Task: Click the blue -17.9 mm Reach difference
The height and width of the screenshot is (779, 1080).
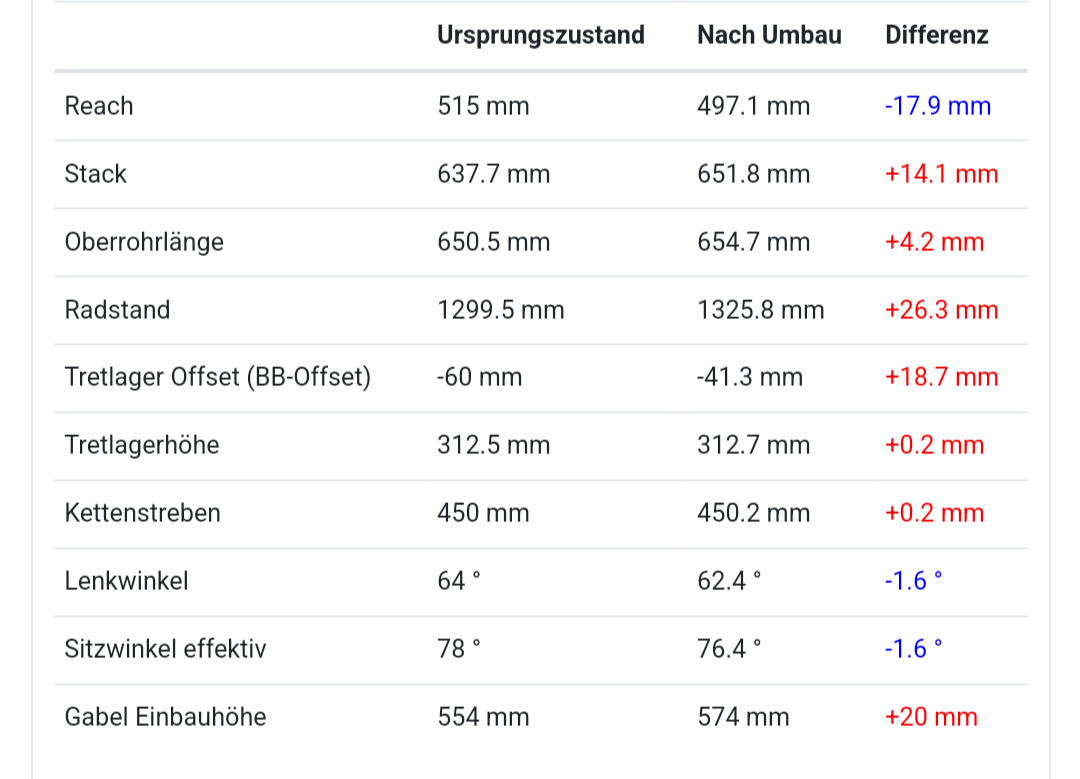Action: coord(937,106)
